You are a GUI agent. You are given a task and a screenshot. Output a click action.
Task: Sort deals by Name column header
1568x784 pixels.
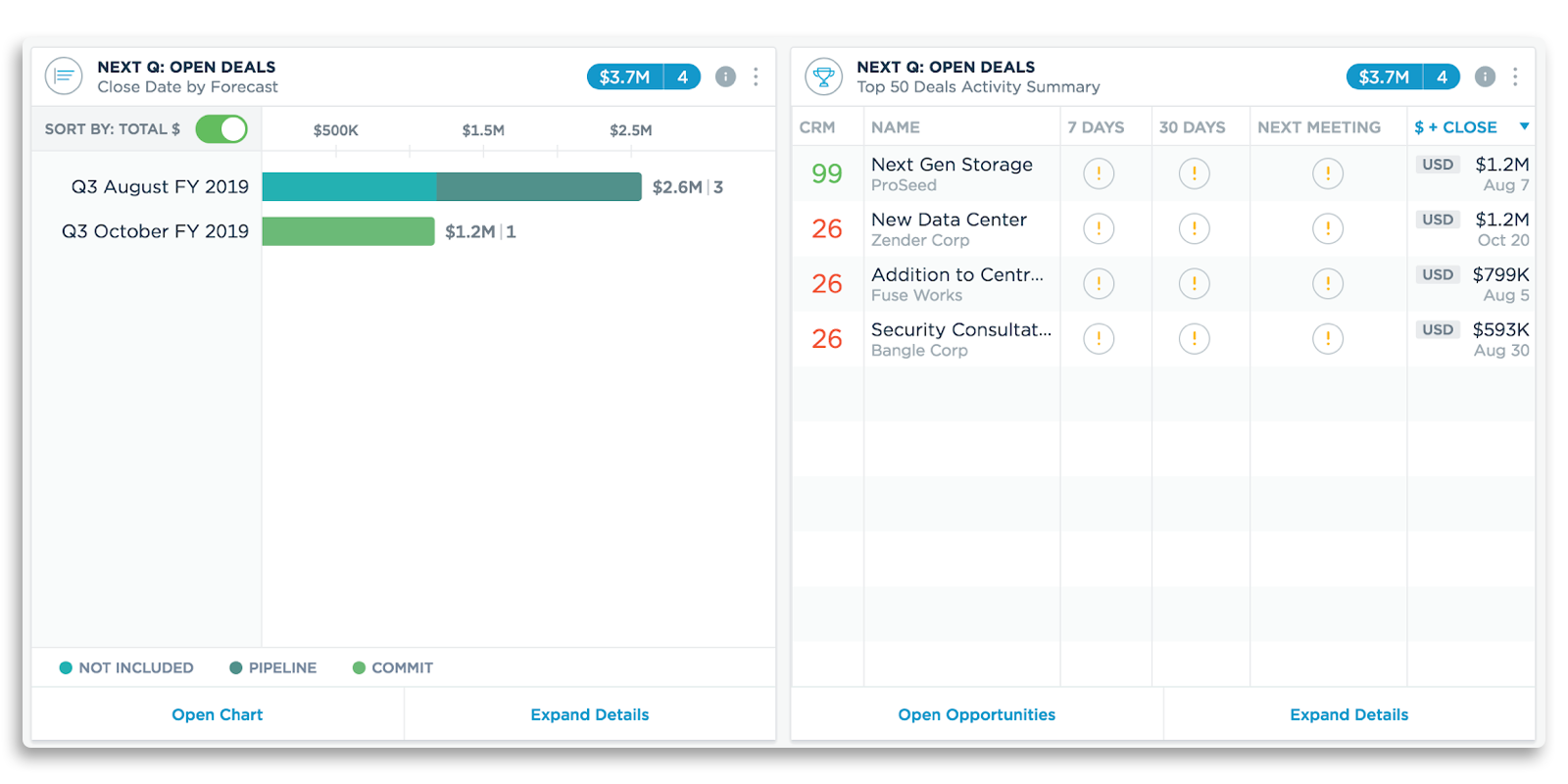pos(896,127)
